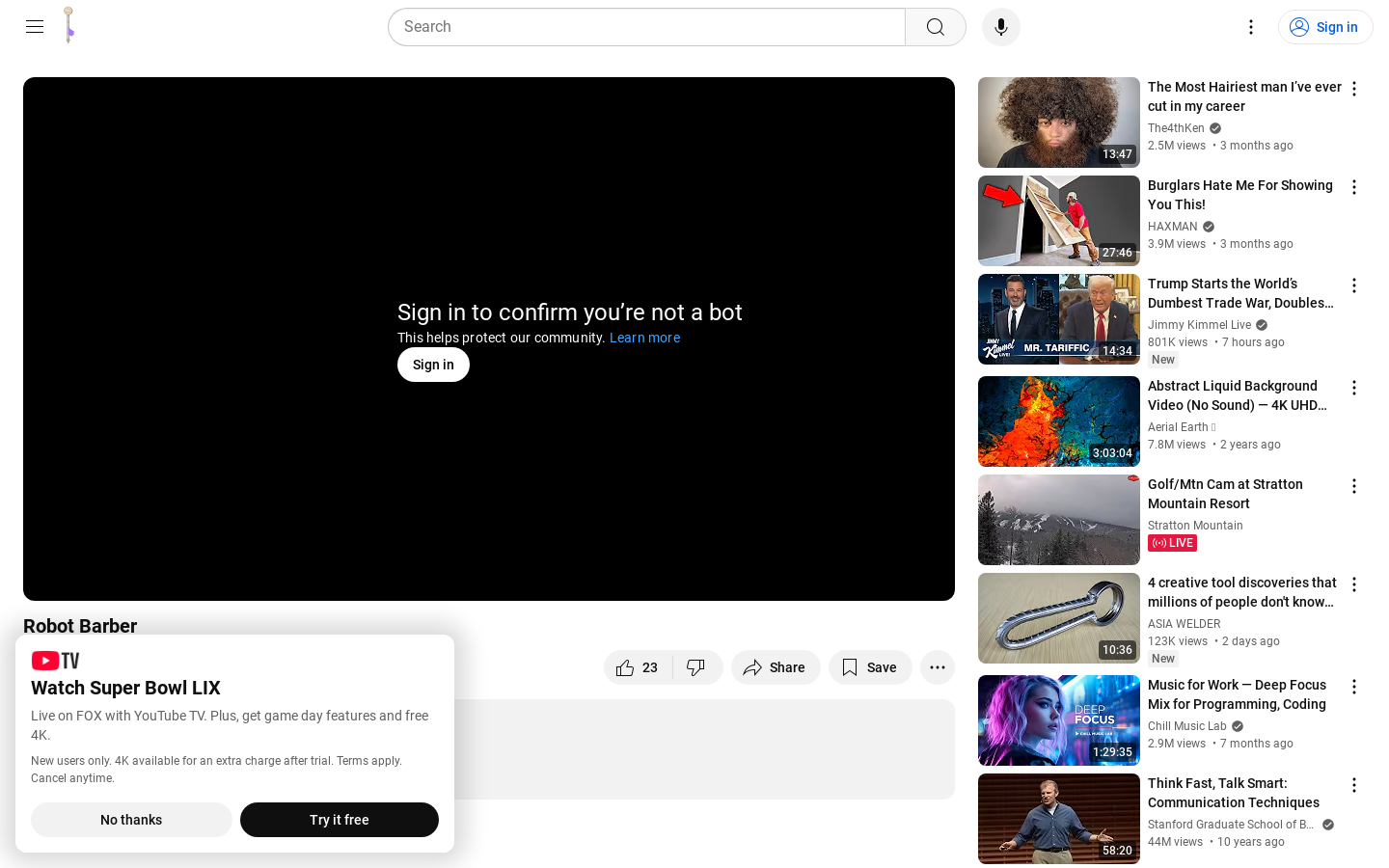Open title 'Golf/Mtn Cam at Stratton Mountain Resort'
Image resolution: width=1389 pixels, height=868 pixels.
1225,494
